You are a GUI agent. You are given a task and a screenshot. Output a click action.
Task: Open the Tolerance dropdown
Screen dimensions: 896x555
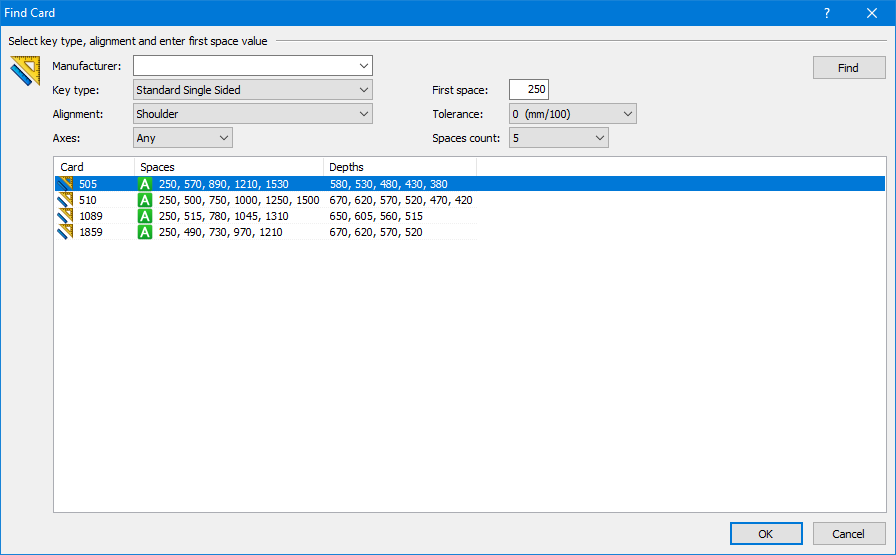[627, 114]
